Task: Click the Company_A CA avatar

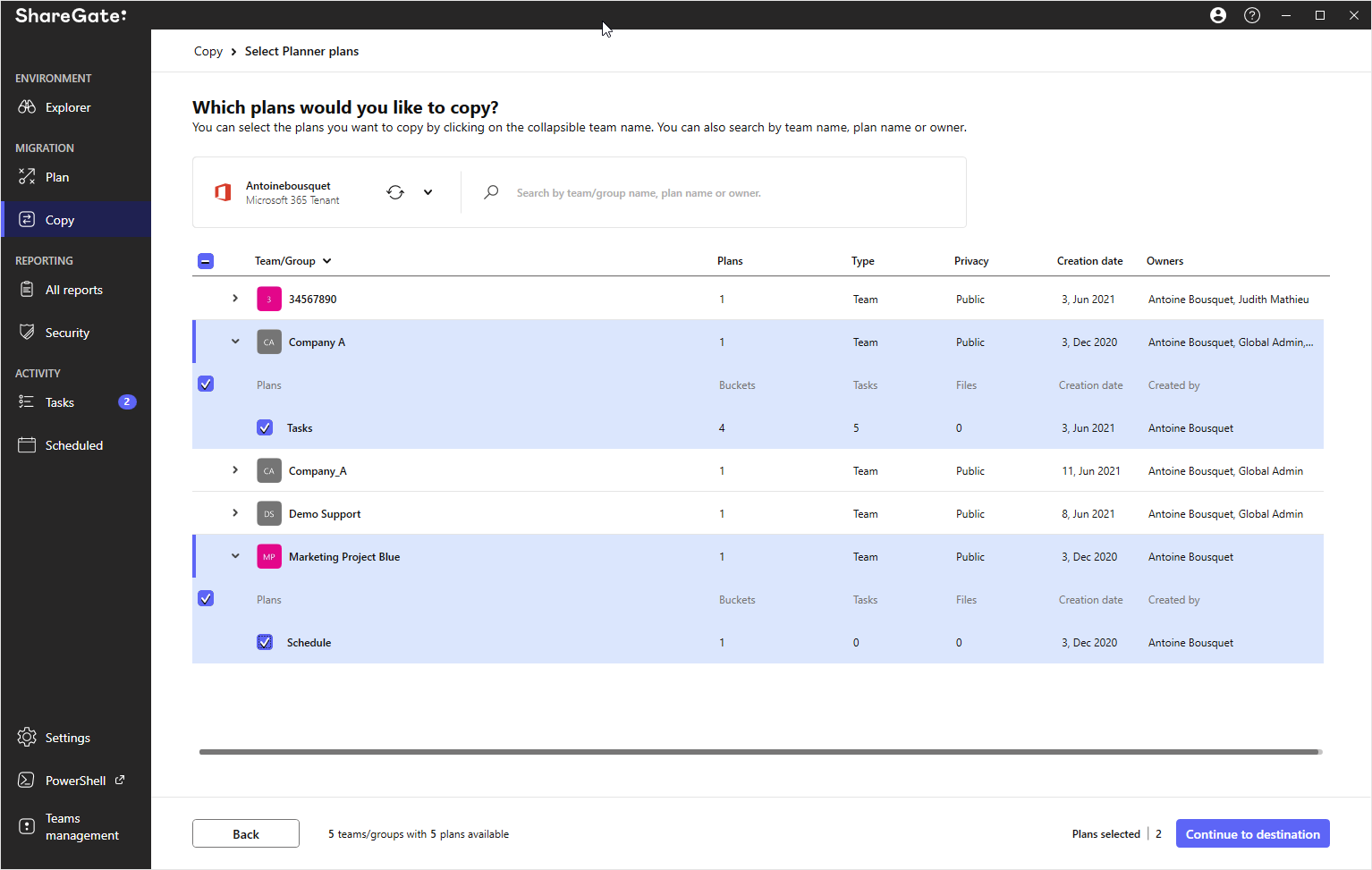Action: pos(269,470)
